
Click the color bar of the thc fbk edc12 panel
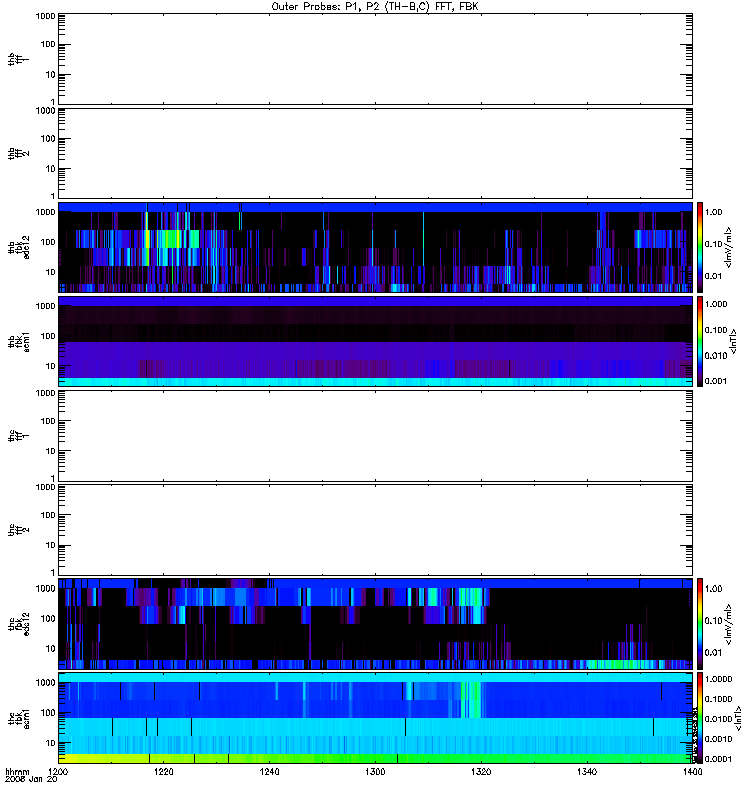coord(700,623)
